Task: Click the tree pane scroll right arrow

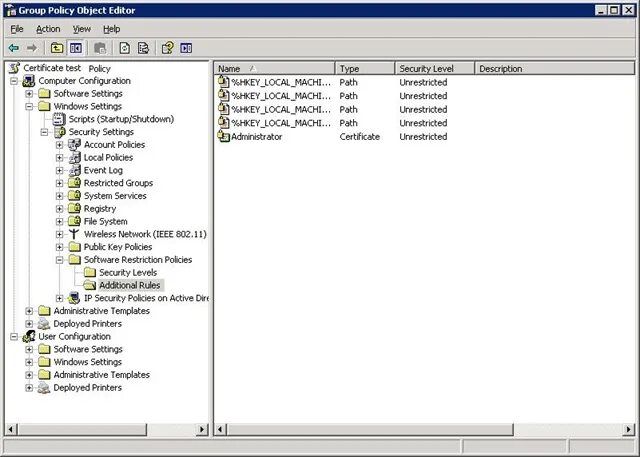Action: click(202, 429)
